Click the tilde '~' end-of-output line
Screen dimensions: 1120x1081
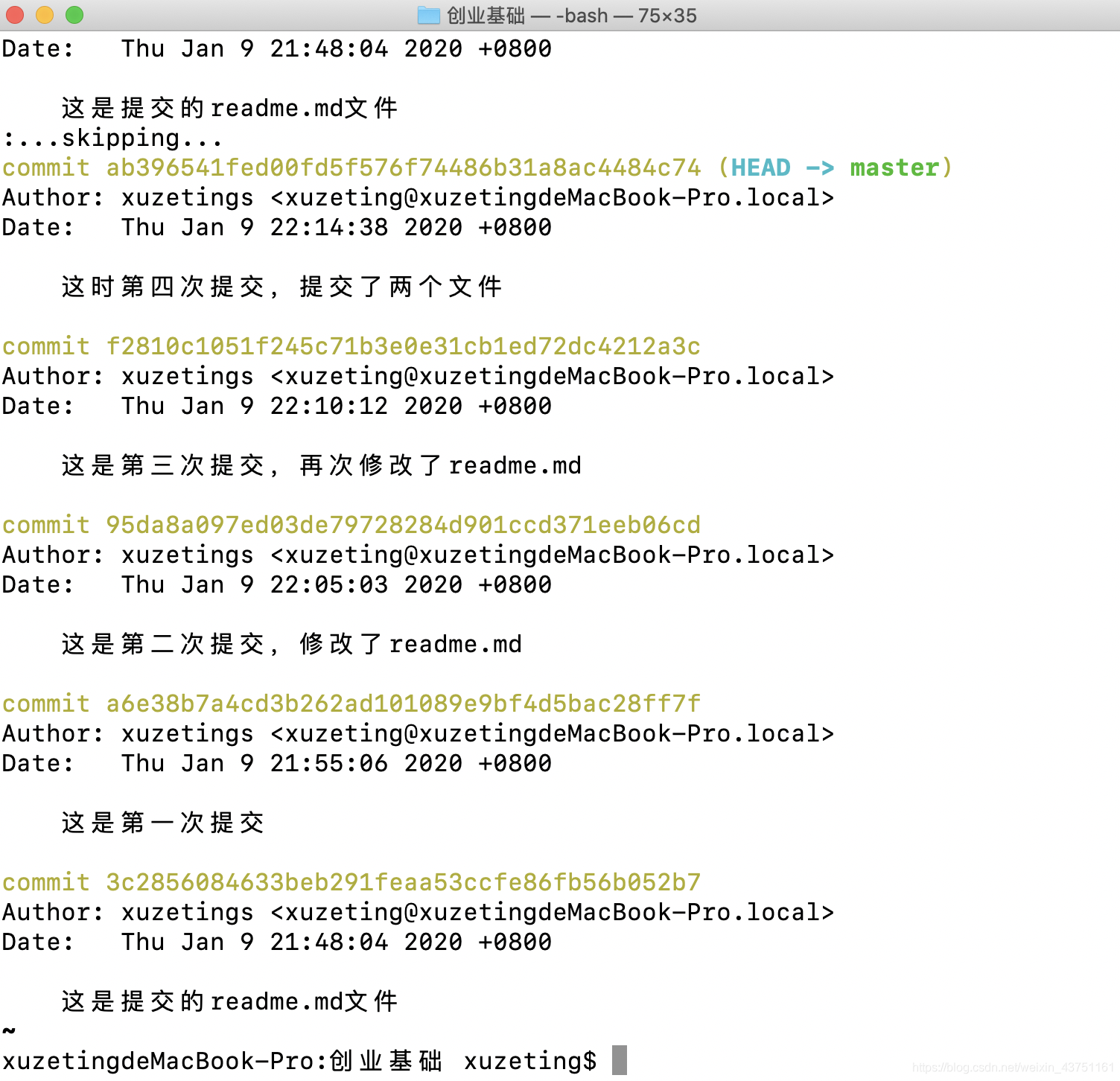coord(9,1031)
